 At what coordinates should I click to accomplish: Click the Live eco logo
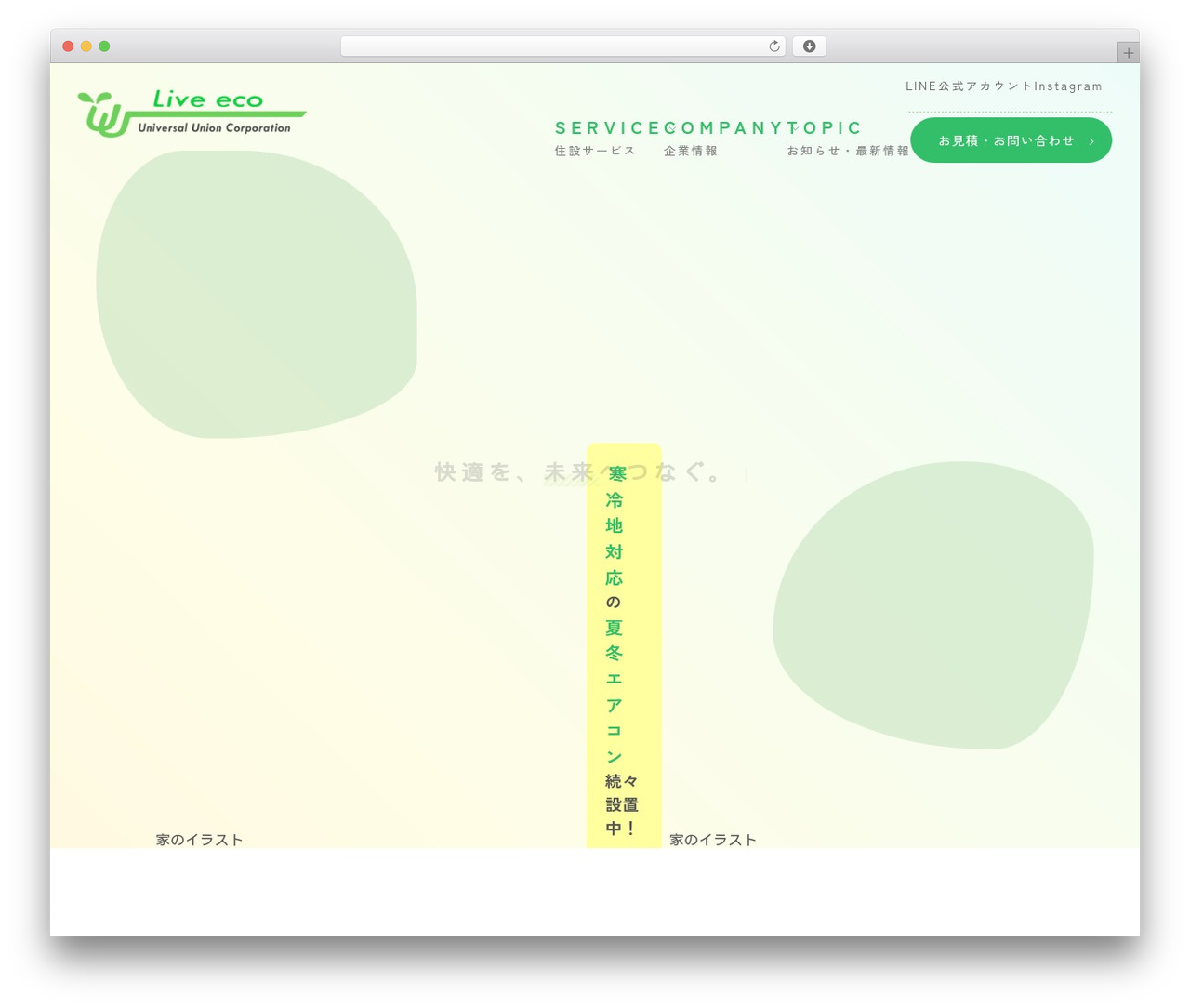(x=192, y=113)
